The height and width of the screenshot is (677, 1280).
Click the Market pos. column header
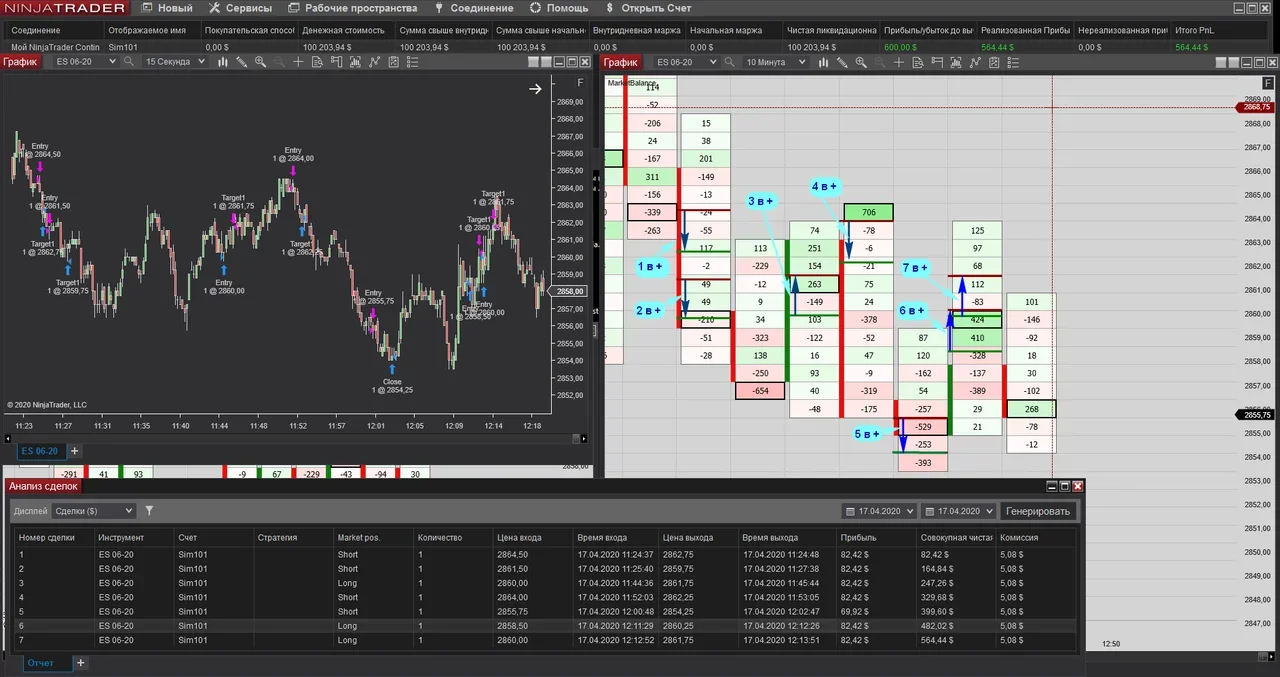pos(373,538)
